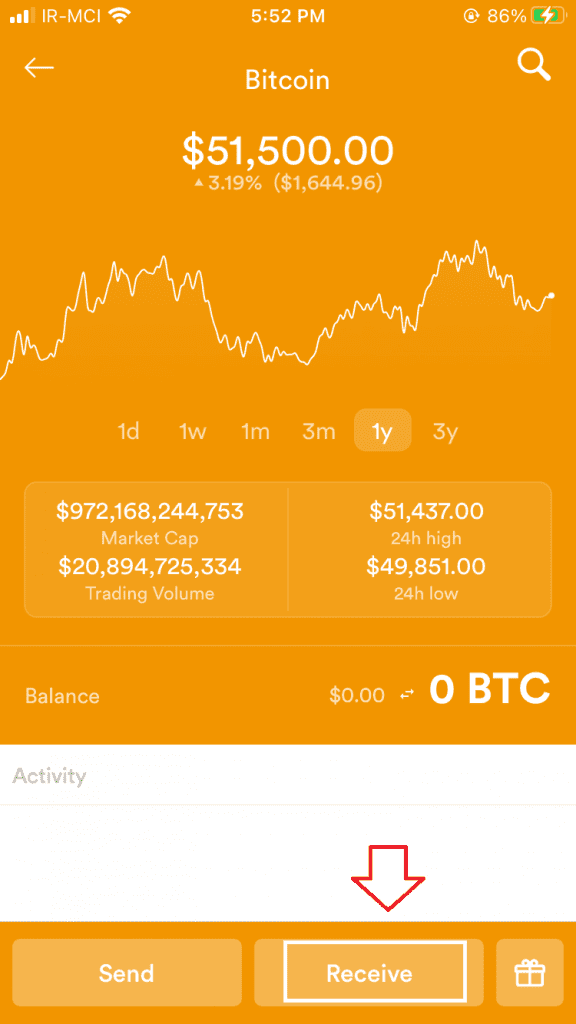Open the gift box rewards icon
The width and height of the screenshot is (576, 1024).
(530, 973)
